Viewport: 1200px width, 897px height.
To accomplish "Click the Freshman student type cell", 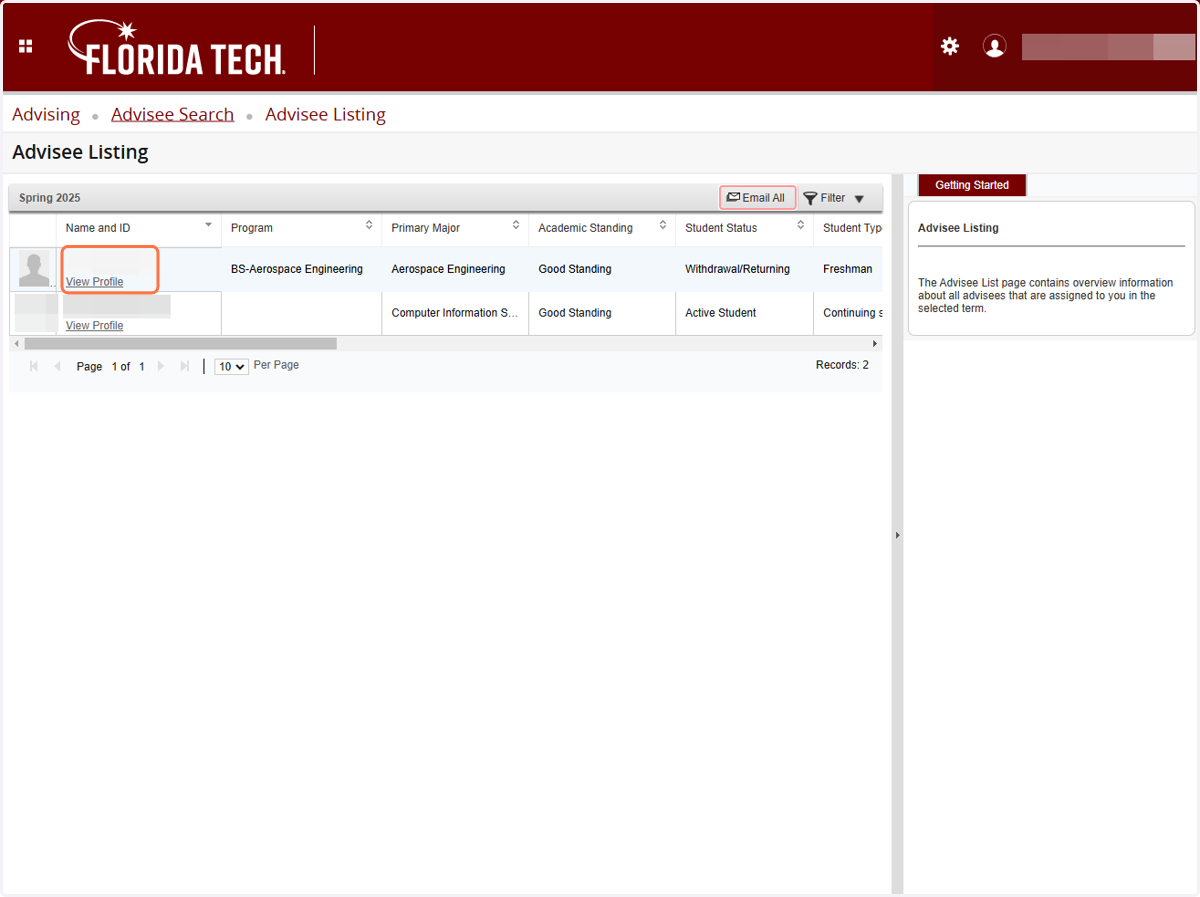I will coord(848,269).
